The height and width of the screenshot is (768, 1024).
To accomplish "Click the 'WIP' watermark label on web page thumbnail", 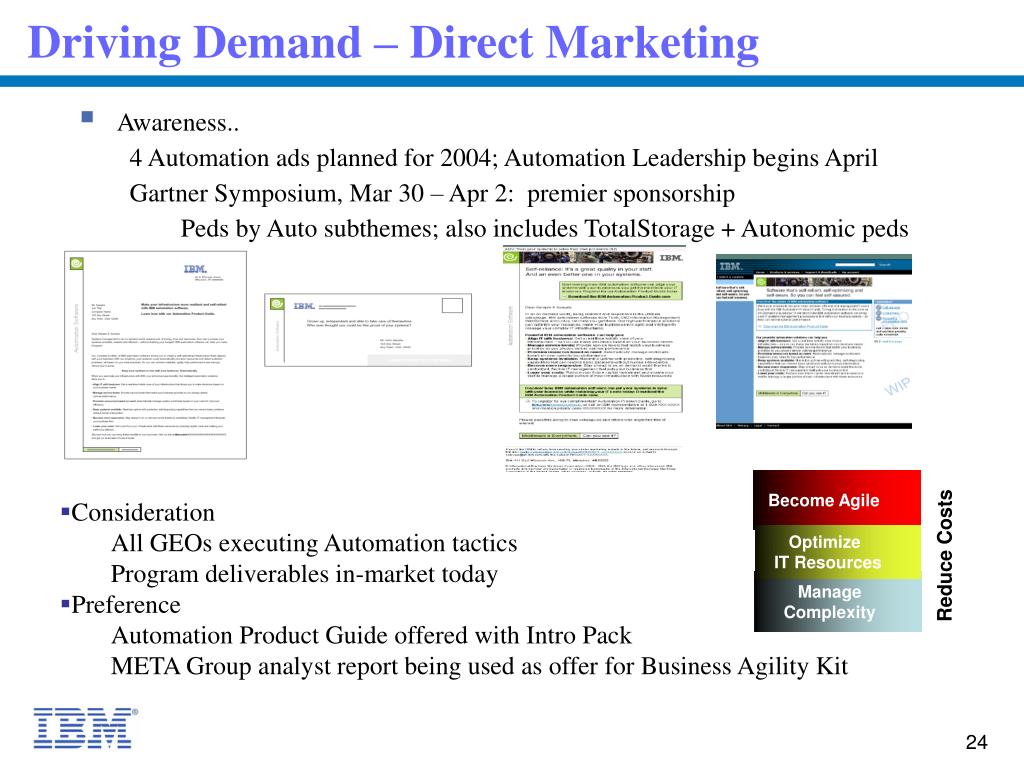I will (897, 386).
